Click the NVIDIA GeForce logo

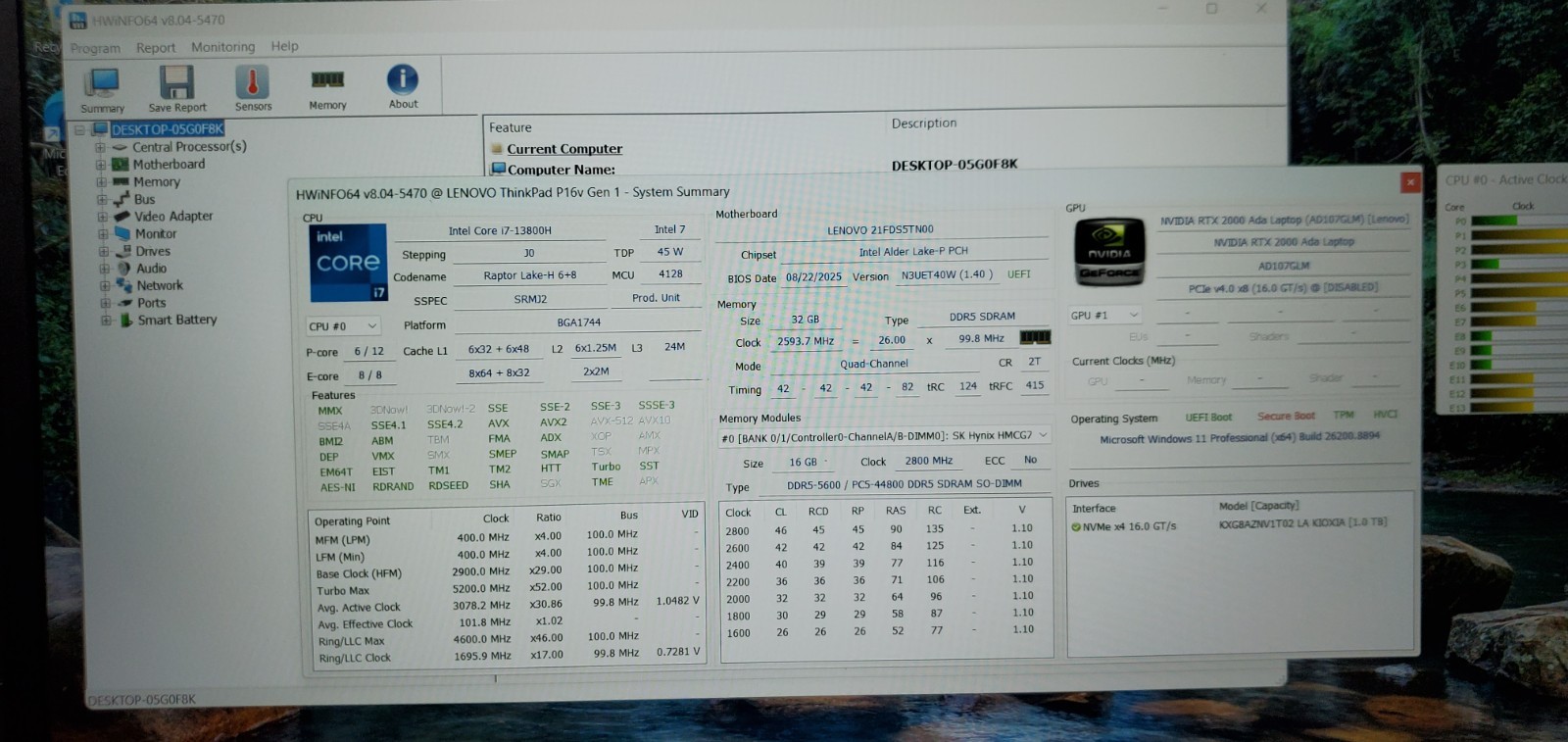(x=1109, y=252)
